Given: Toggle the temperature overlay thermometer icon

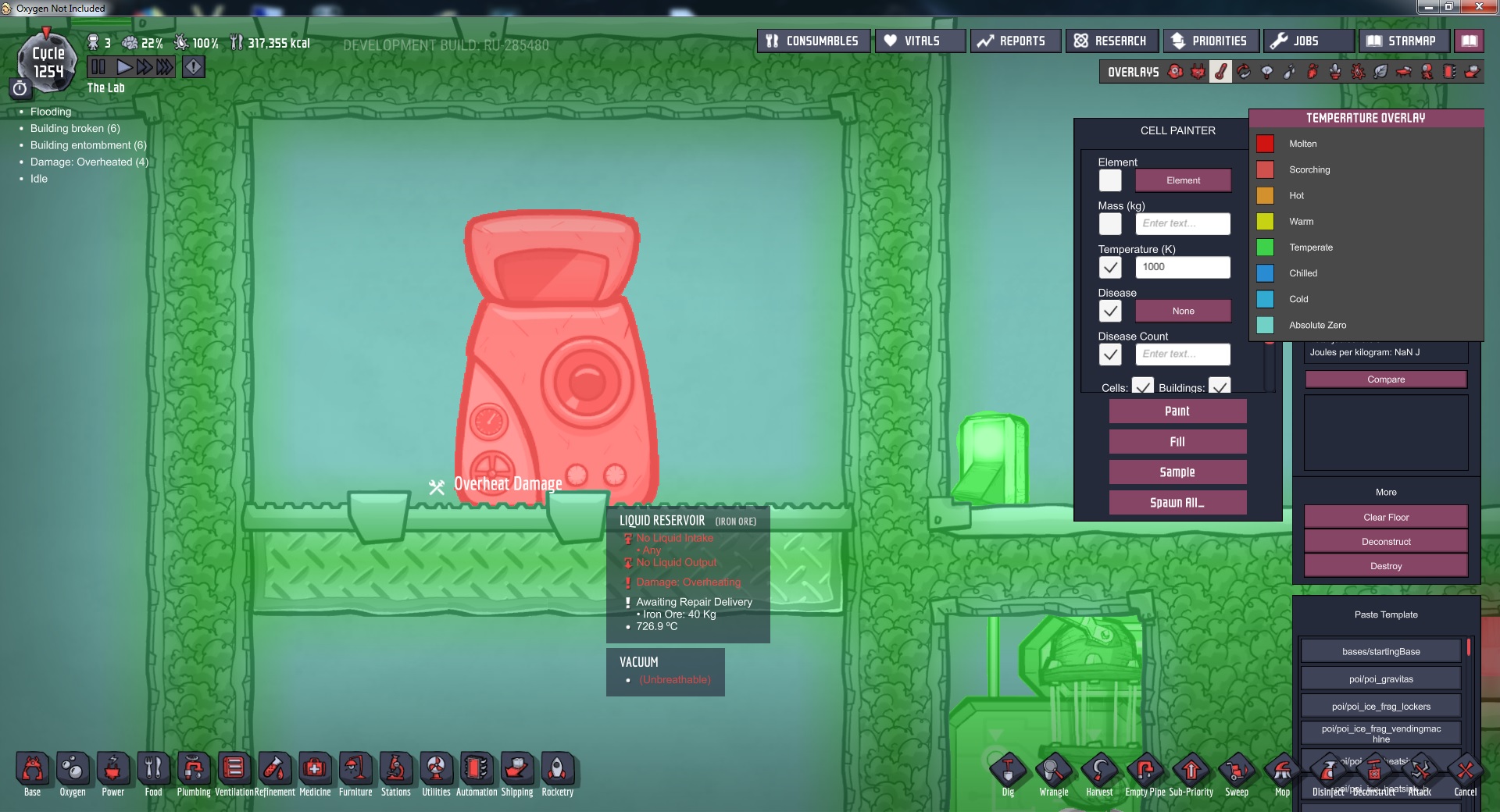Looking at the screenshot, I should point(1220,72).
